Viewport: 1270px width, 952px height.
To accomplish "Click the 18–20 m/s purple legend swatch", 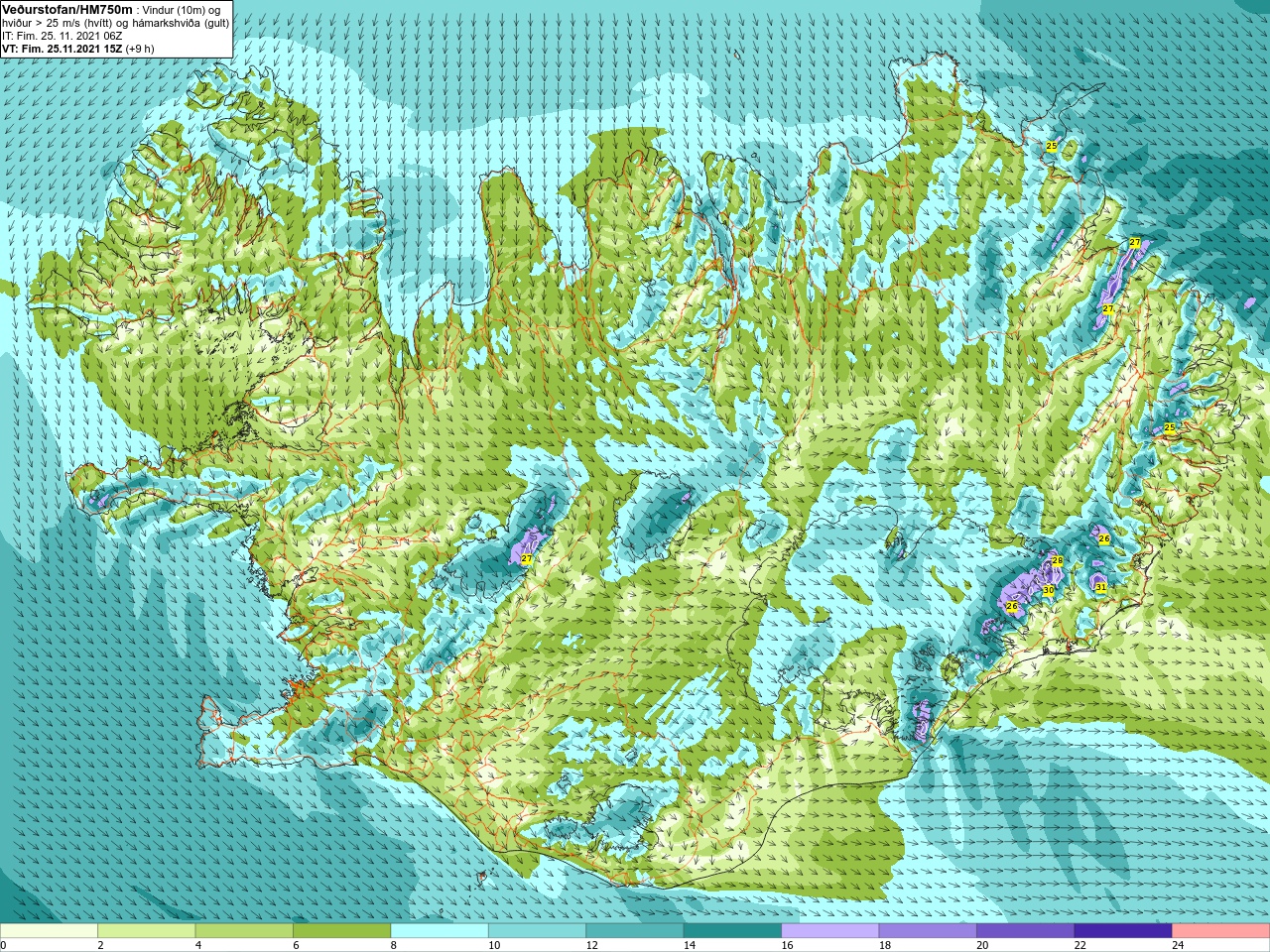I will (928, 931).
